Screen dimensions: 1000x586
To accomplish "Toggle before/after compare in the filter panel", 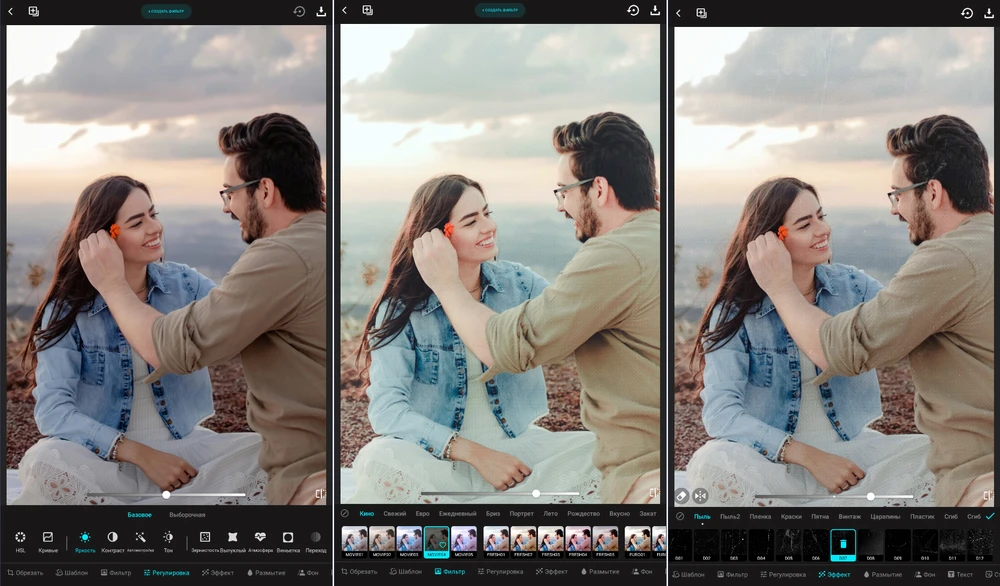I will click(x=653, y=493).
